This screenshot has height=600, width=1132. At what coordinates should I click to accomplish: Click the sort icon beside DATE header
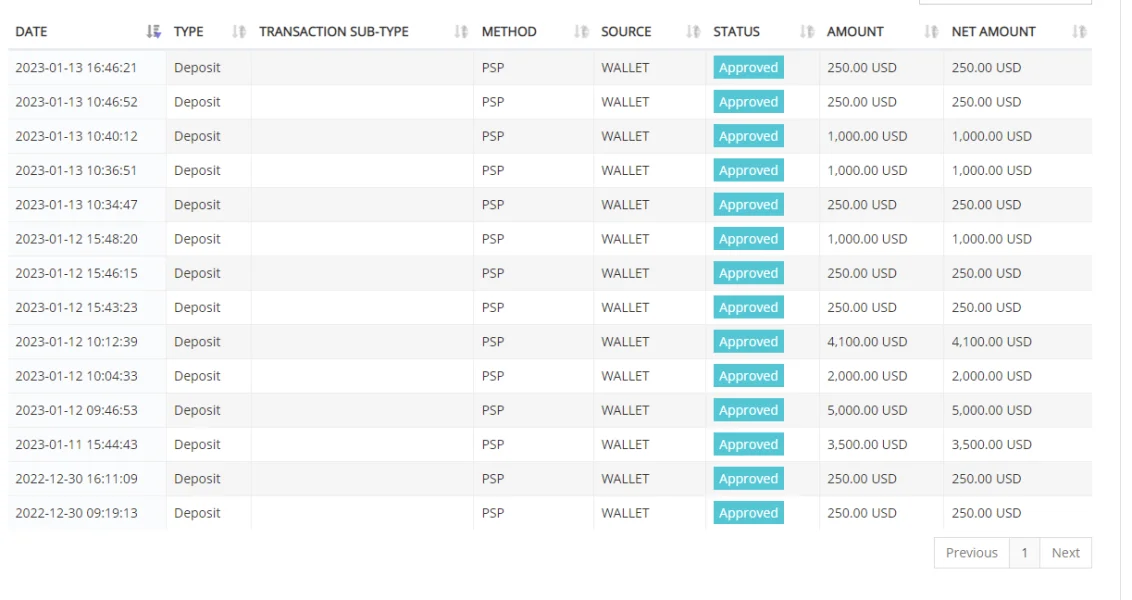coord(153,32)
